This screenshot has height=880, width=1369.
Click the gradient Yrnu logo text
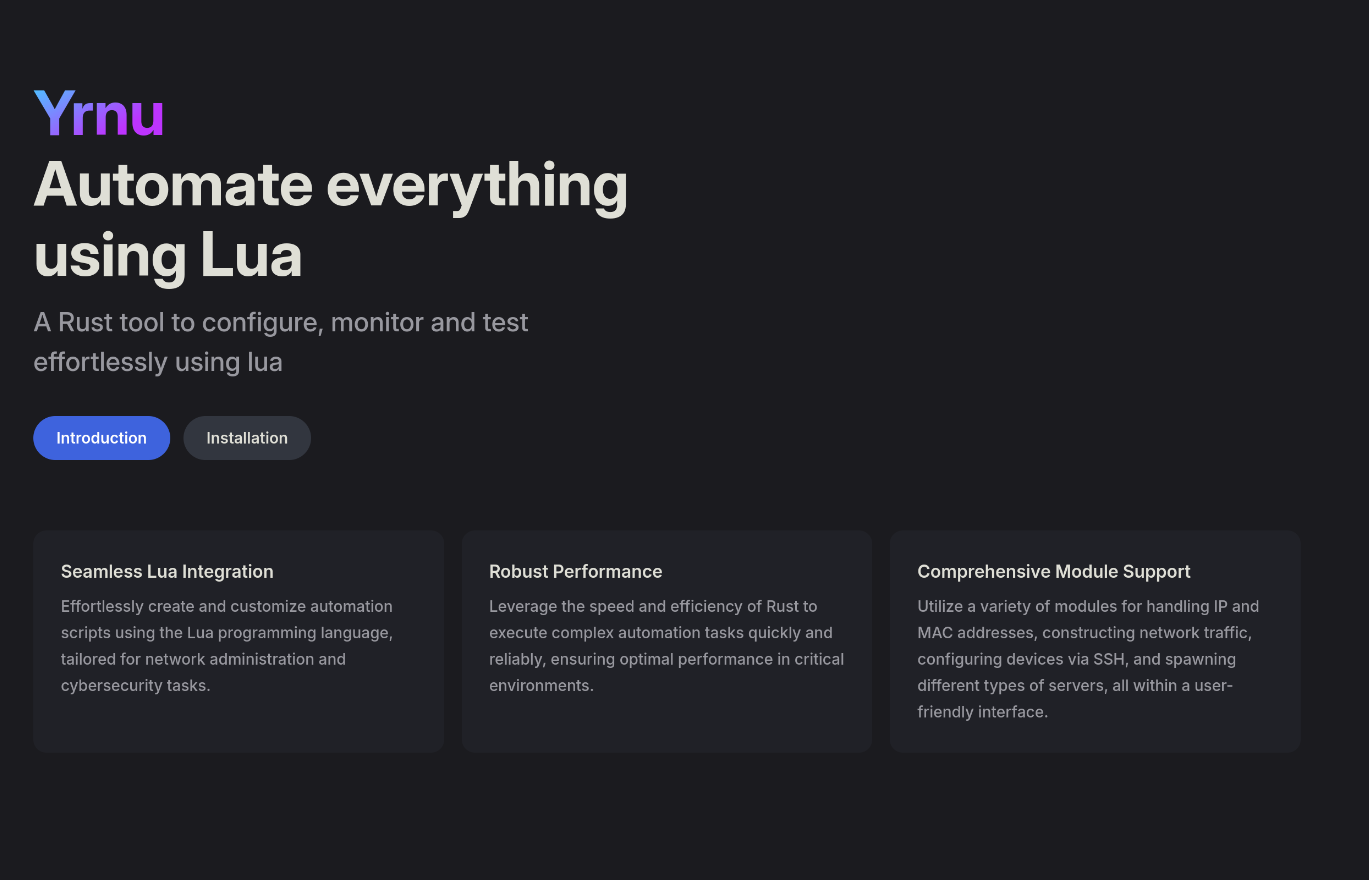tap(99, 114)
